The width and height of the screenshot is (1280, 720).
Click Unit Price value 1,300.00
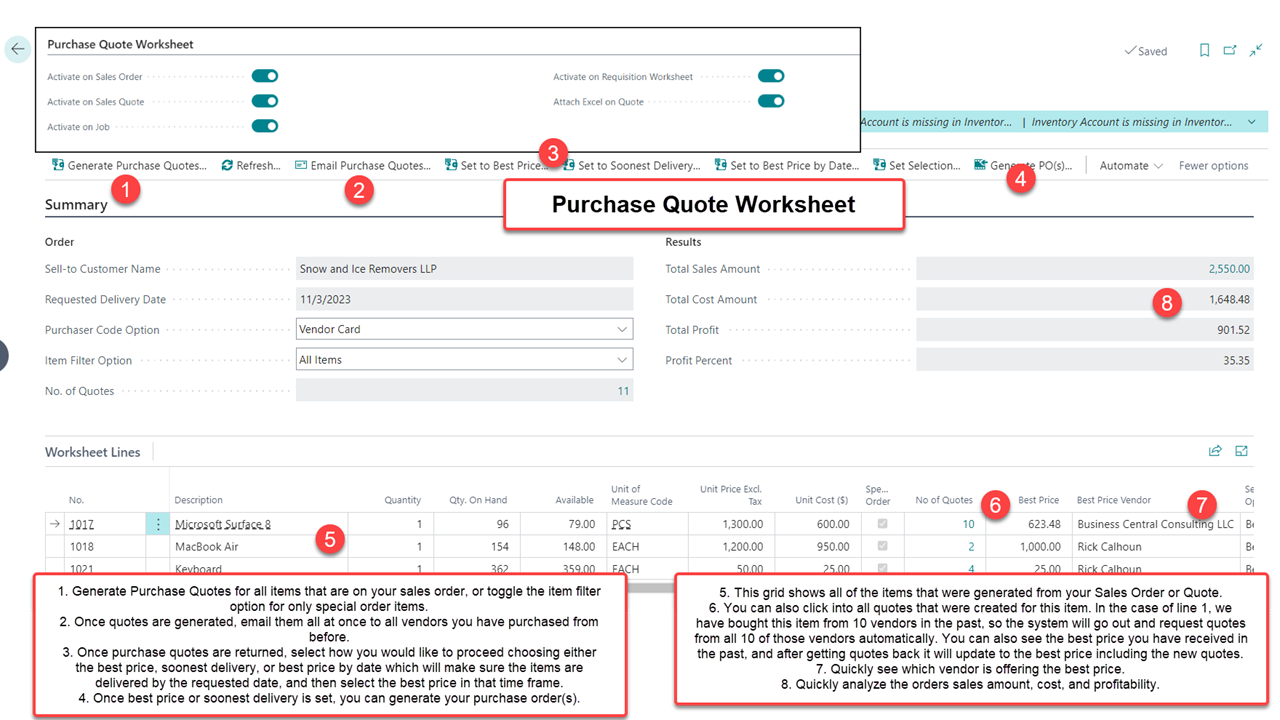741,524
